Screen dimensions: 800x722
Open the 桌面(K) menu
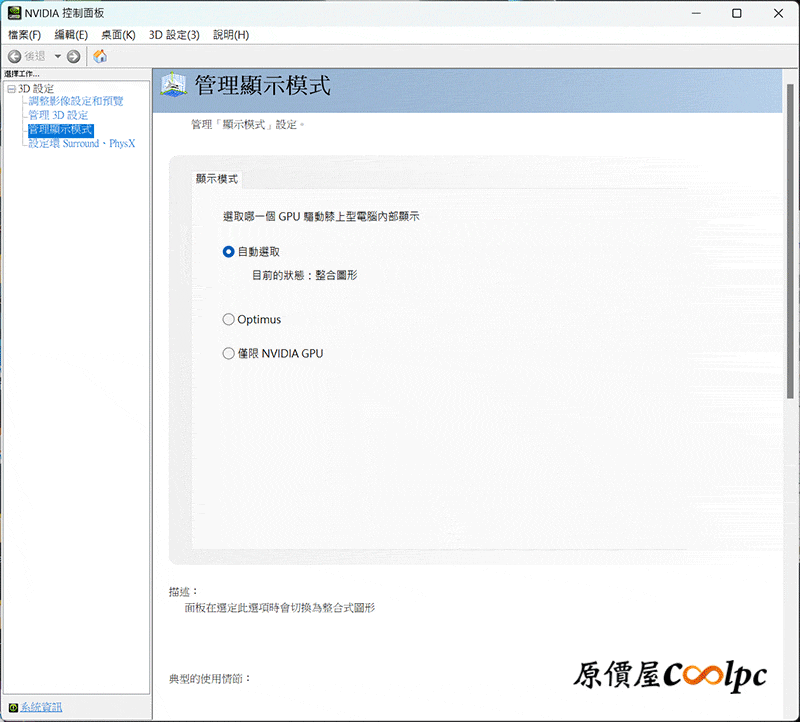click(118, 35)
